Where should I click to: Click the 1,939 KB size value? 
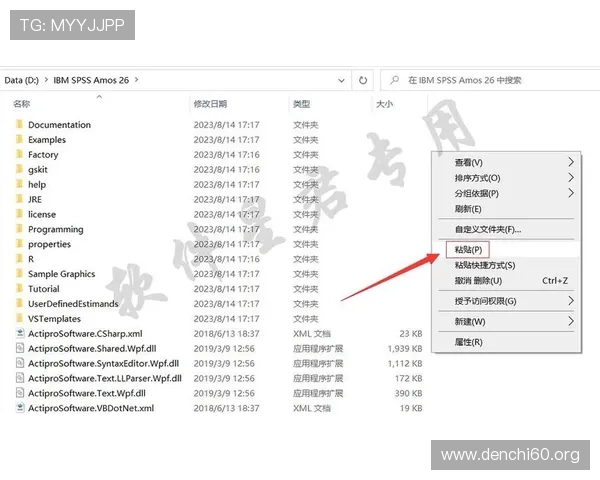click(x=405, y=348)
